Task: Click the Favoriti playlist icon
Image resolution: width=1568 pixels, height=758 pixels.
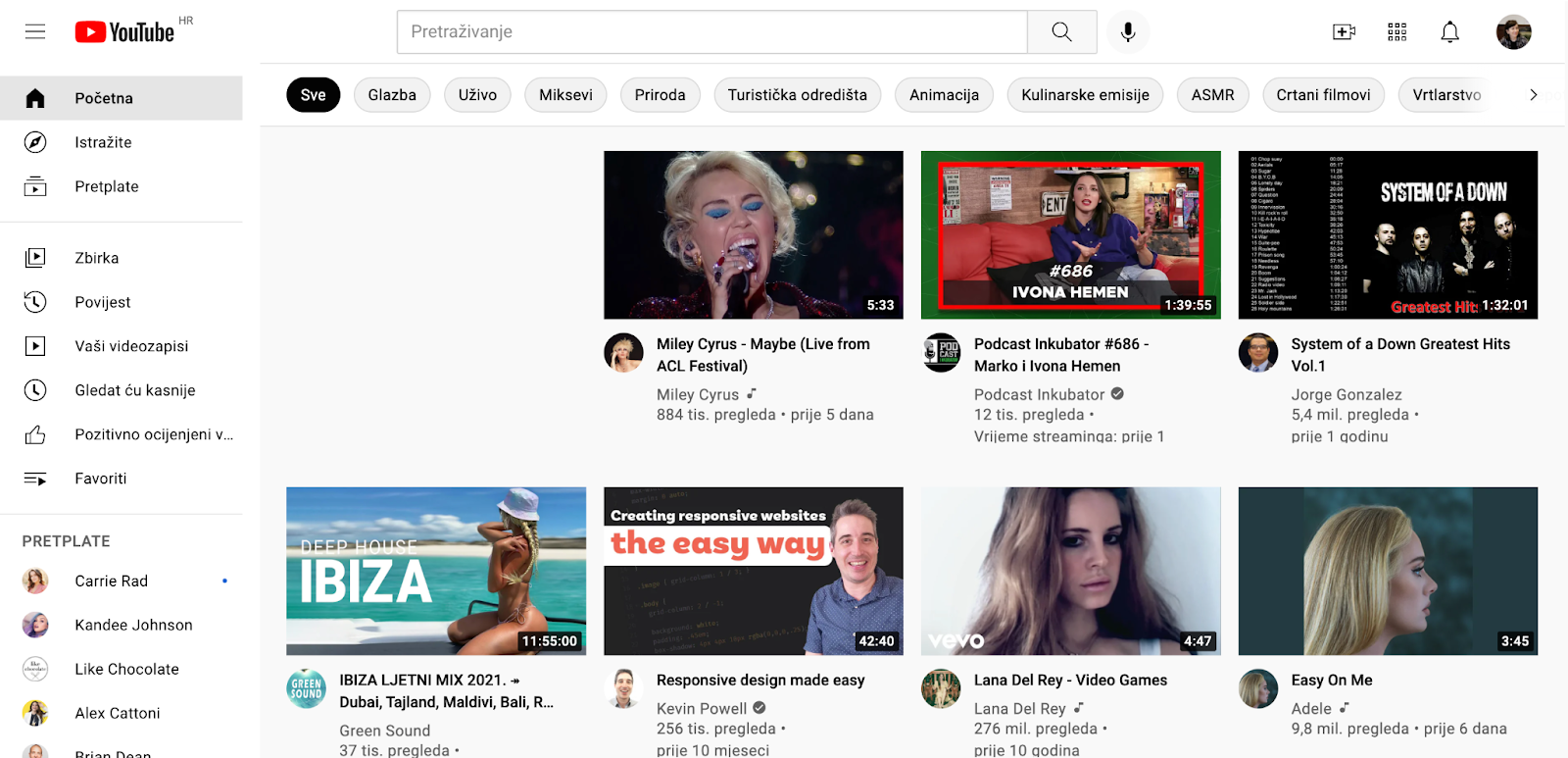Action: coord(35,479)
